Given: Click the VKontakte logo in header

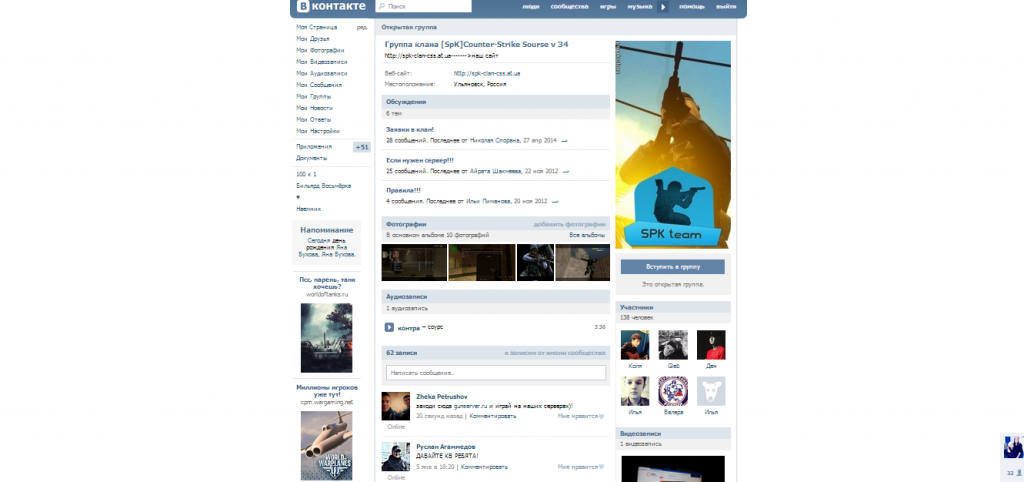Looking at the screenshot, I should point(326,7).
